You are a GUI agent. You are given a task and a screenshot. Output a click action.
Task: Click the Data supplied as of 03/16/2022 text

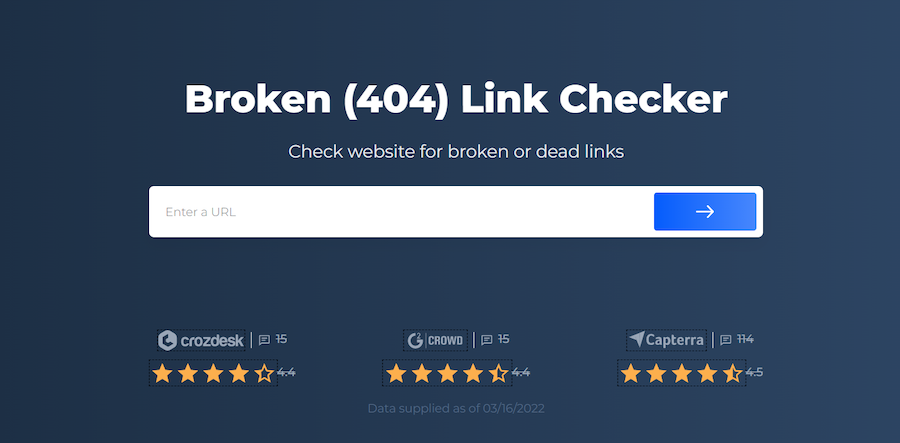[456, 409]
